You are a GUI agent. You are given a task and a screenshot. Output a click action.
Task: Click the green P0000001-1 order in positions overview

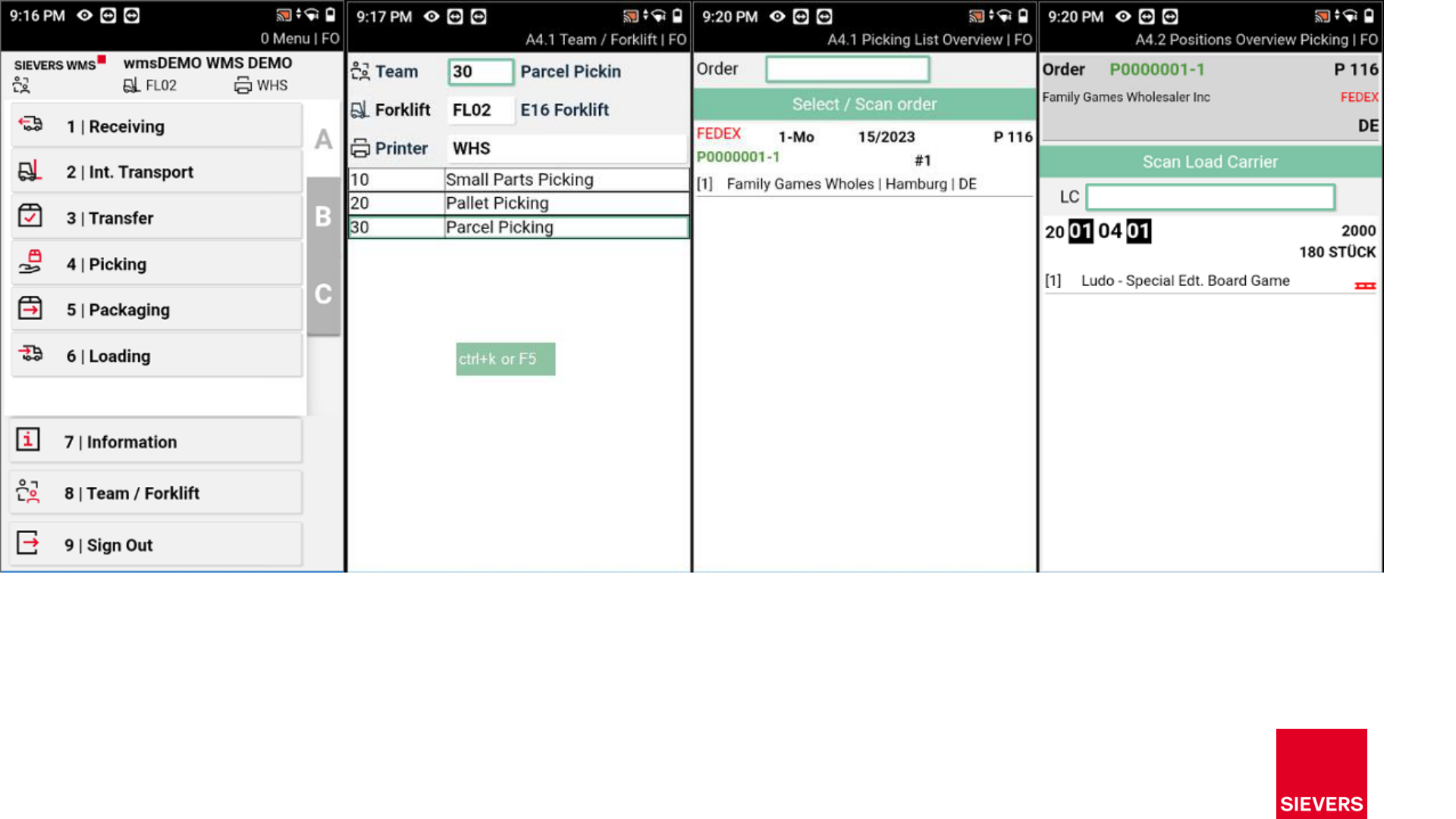click(x=1157, y=70)
